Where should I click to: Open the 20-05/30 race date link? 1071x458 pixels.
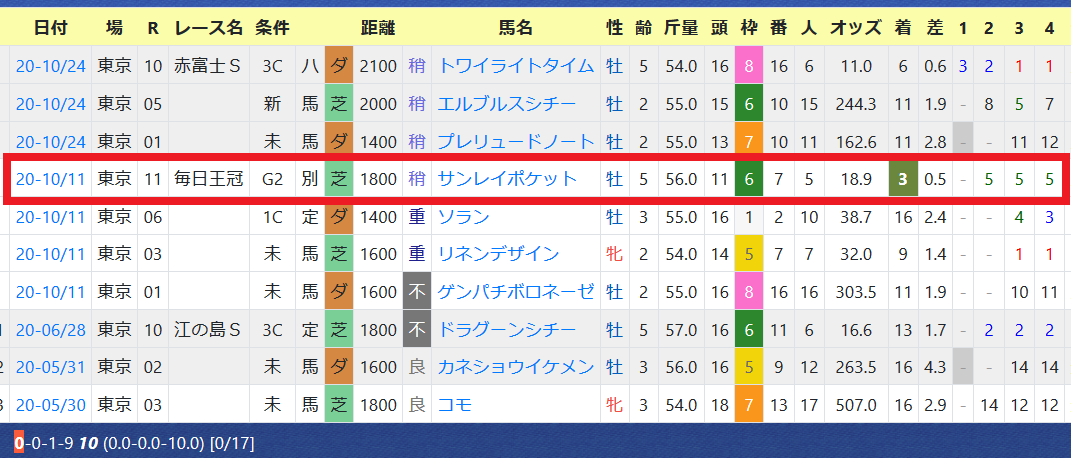click(51, 405)
